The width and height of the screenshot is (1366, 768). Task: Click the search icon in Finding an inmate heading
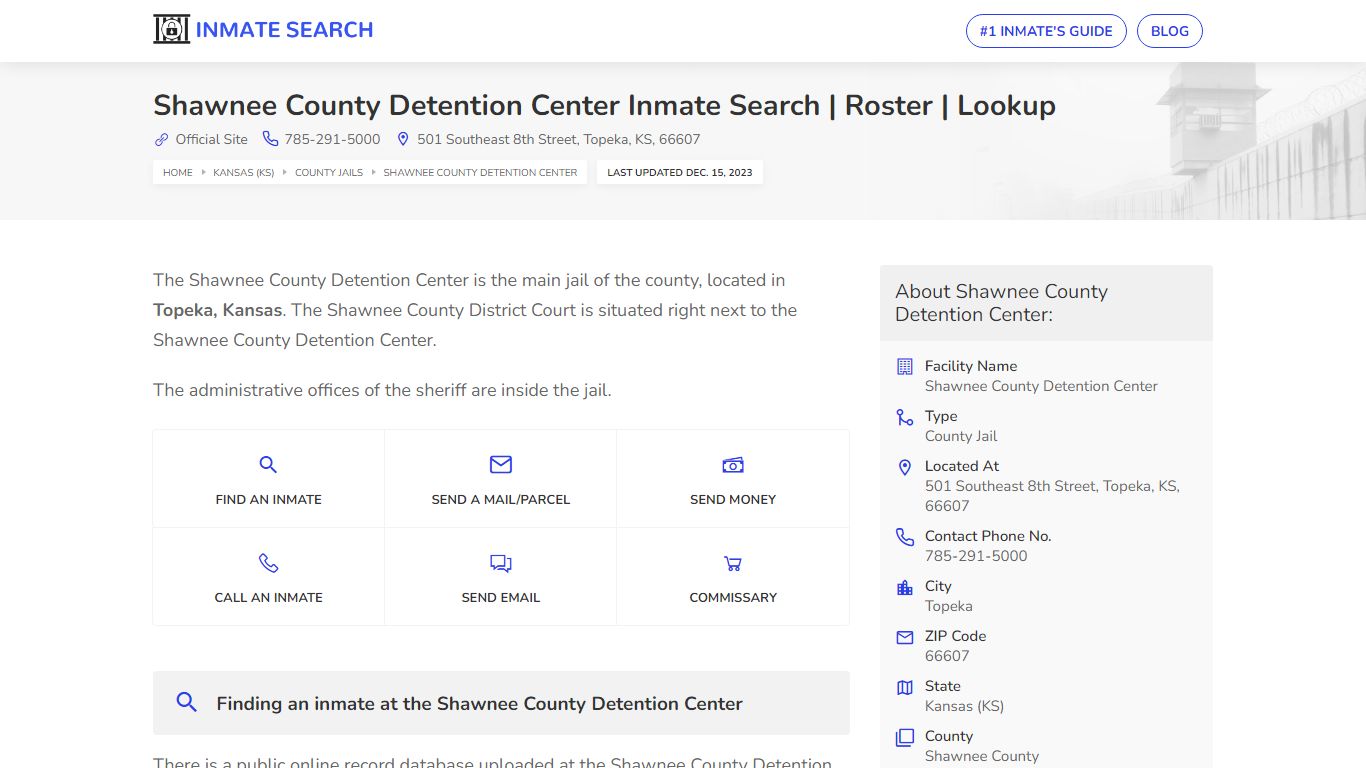[x=186, y=702]
